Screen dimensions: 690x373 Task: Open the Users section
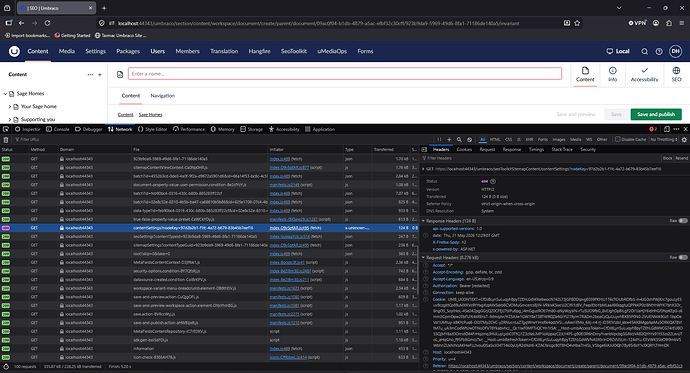click(x=158, y=51)
